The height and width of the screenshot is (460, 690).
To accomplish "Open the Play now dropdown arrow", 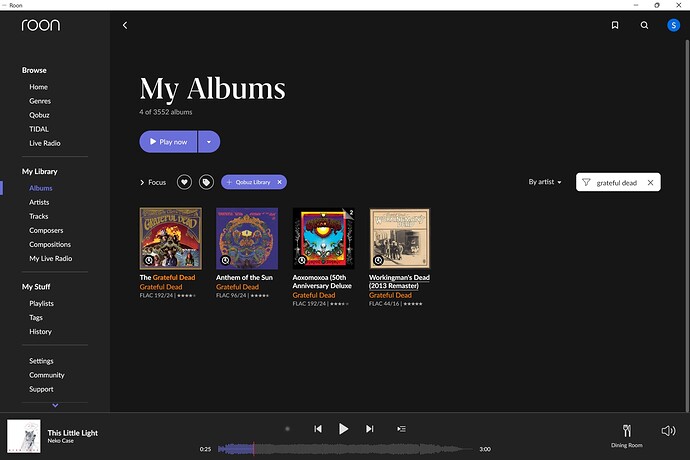I will [209, 142].
